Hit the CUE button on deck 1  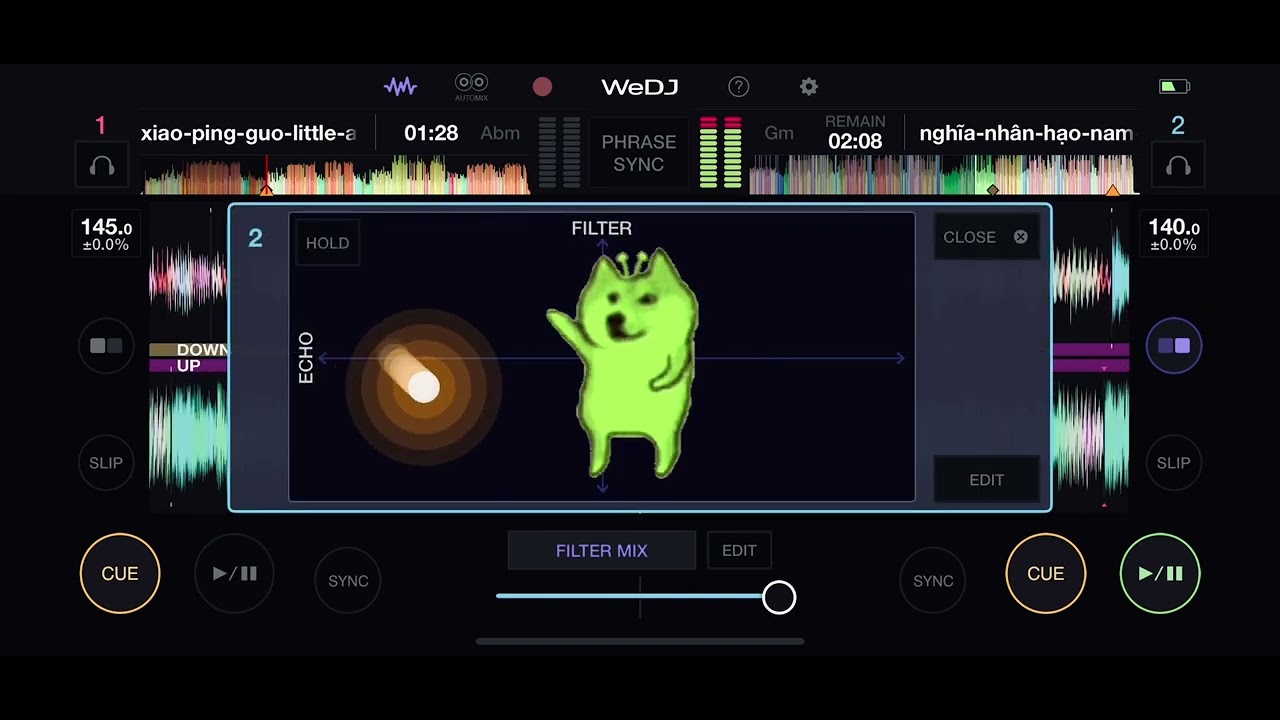coord(120,573)
